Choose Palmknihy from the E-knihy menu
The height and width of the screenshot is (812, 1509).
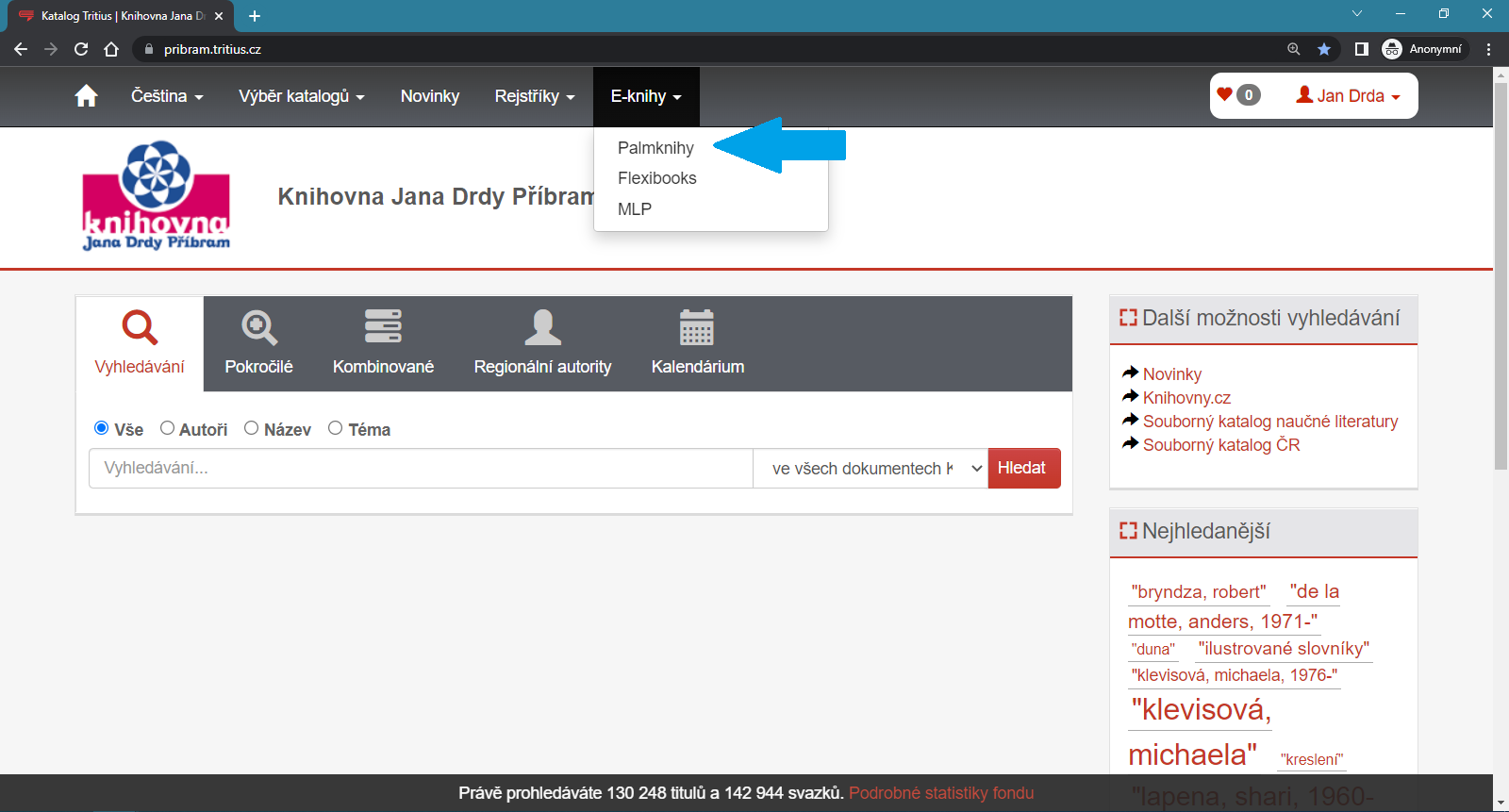coord(655,148)
